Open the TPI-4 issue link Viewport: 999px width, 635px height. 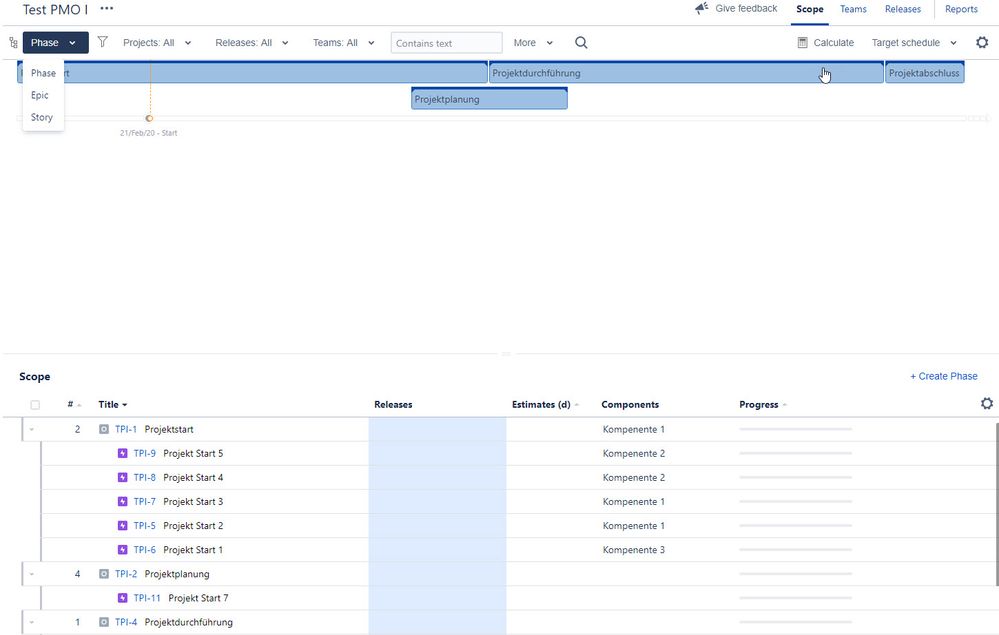[x=126, y=622]
